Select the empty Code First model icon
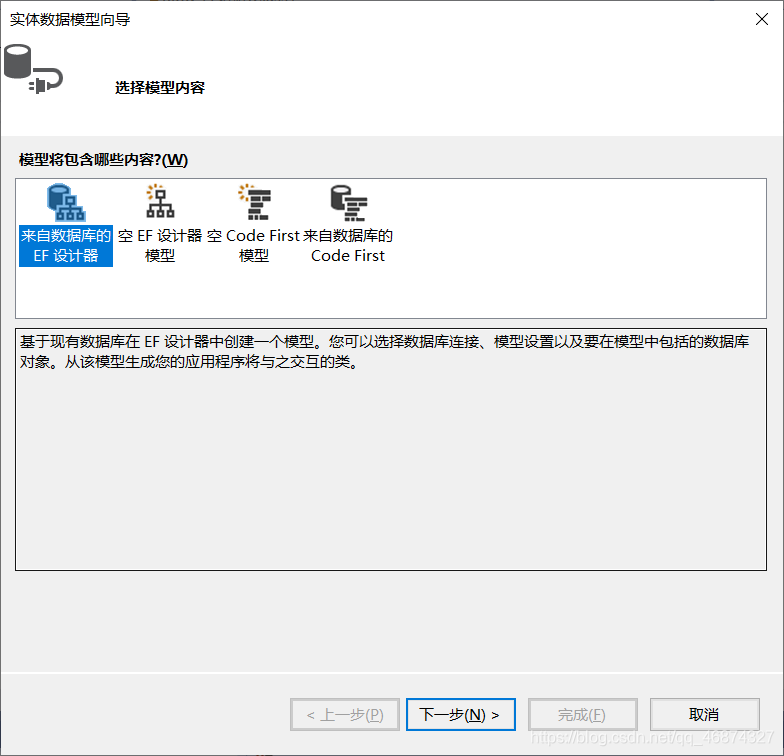Viewport: 784px width, 756px height. click(254, 202)
